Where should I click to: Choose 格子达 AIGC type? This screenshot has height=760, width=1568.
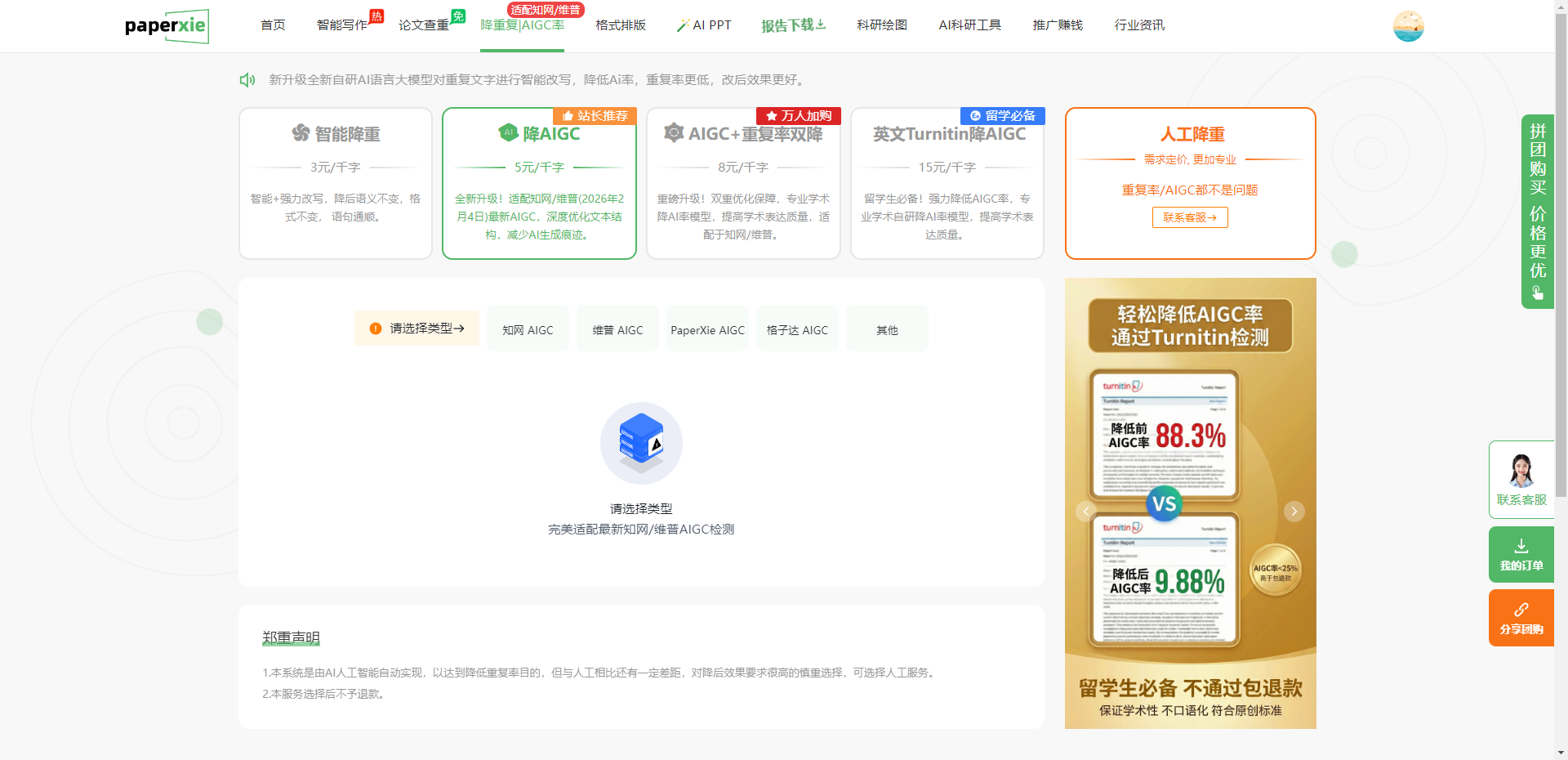797,329
